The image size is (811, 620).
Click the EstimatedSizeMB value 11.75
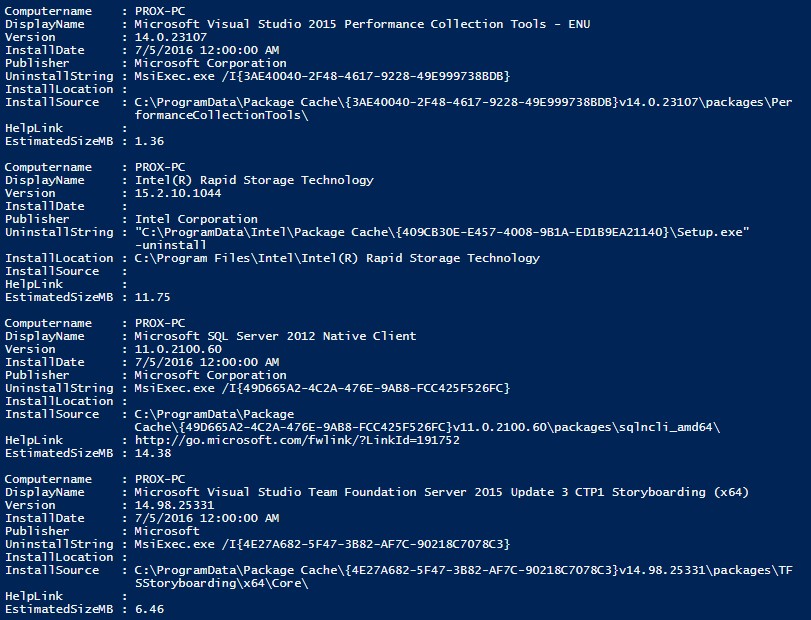pyautogui.click(x=153, y=297)
